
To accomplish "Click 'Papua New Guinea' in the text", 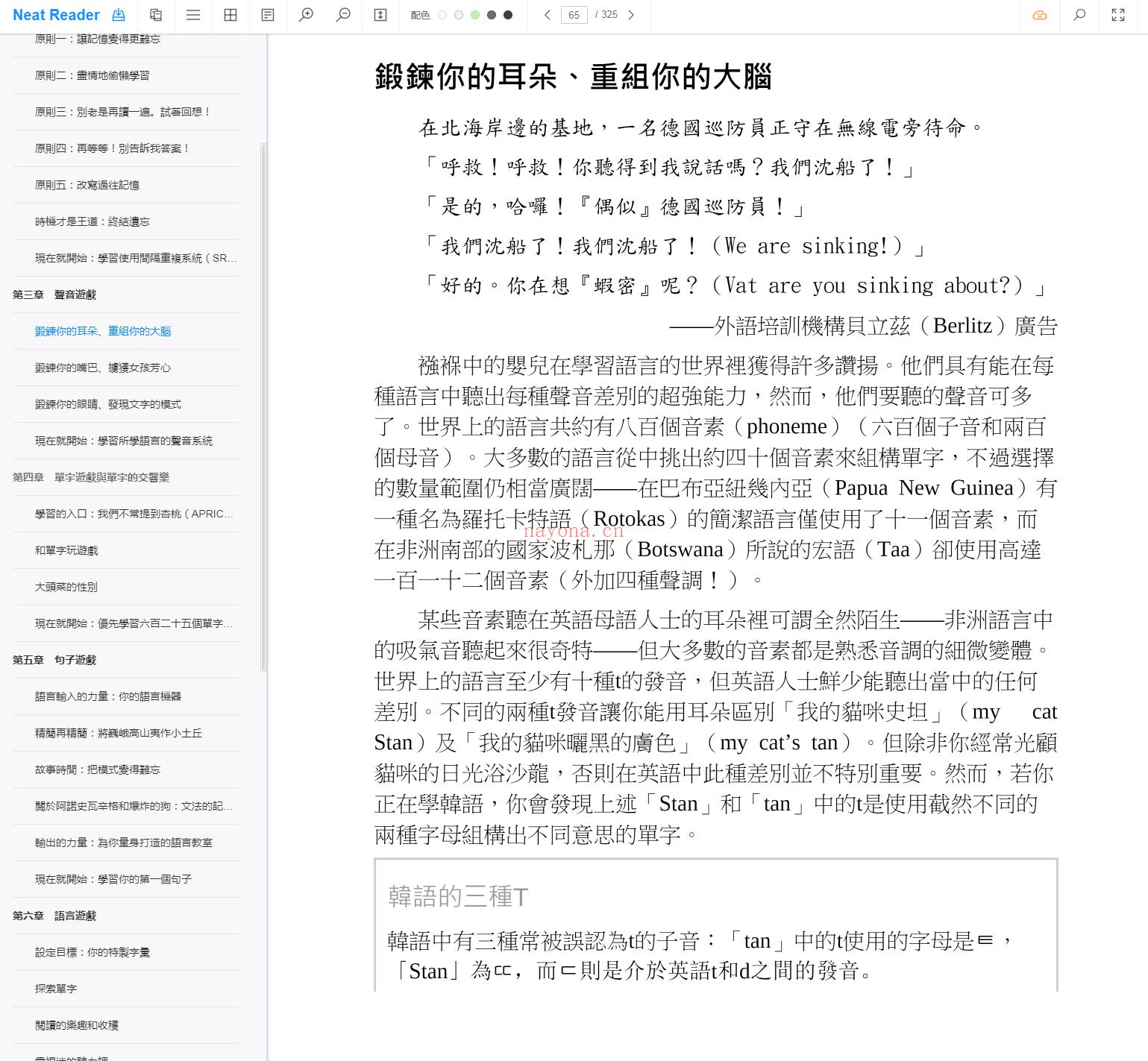I will tap(923, 488).
